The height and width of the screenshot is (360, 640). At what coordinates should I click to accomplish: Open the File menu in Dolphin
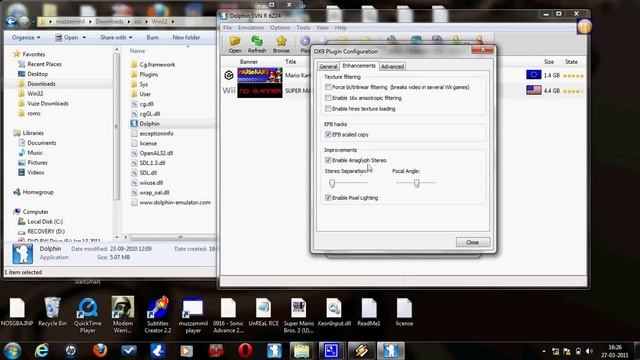coord(228,28)
